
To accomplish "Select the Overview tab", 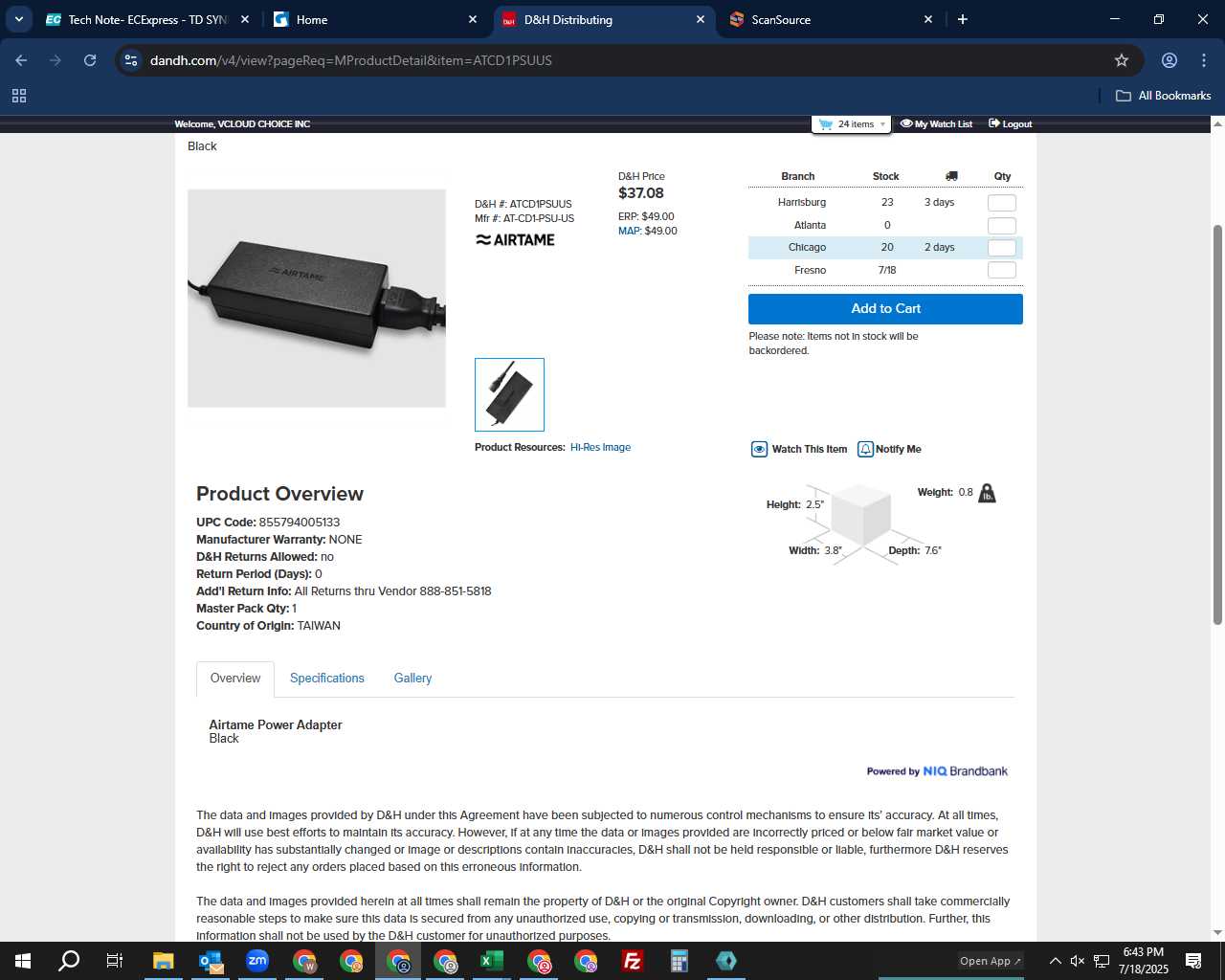I will (235, 679).
